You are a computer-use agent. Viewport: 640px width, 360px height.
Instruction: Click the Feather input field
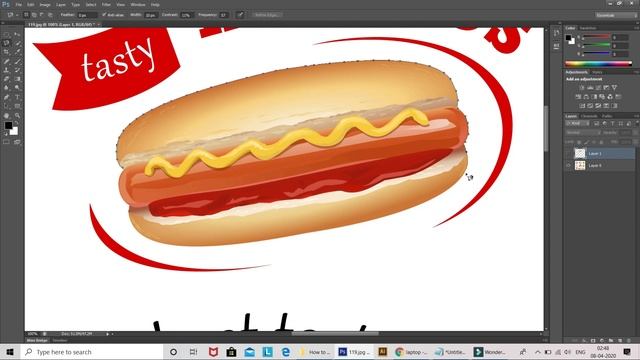click(87, 15)
